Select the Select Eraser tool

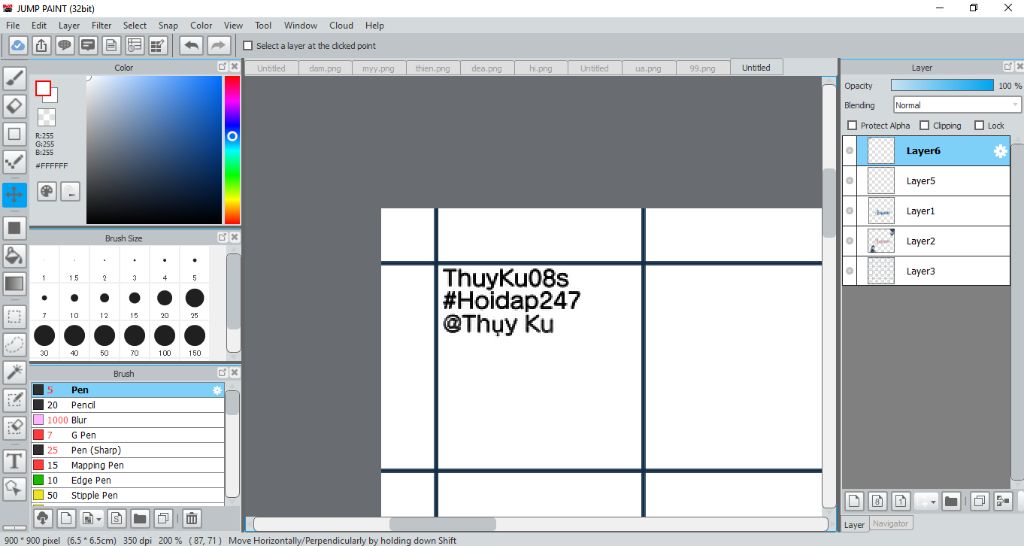click(x=14, y=427)
